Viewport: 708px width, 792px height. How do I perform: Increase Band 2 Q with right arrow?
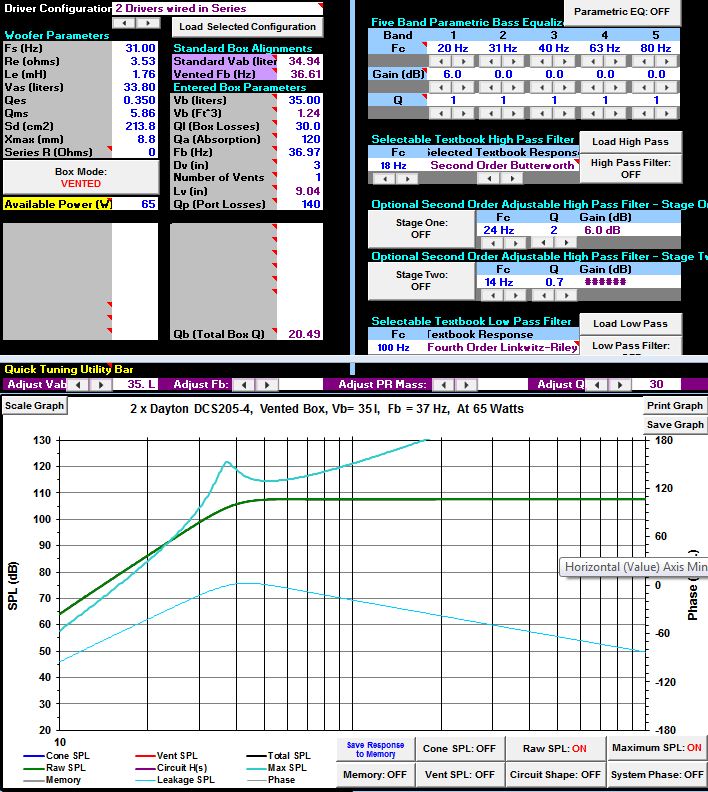click(x=515, y=113)
